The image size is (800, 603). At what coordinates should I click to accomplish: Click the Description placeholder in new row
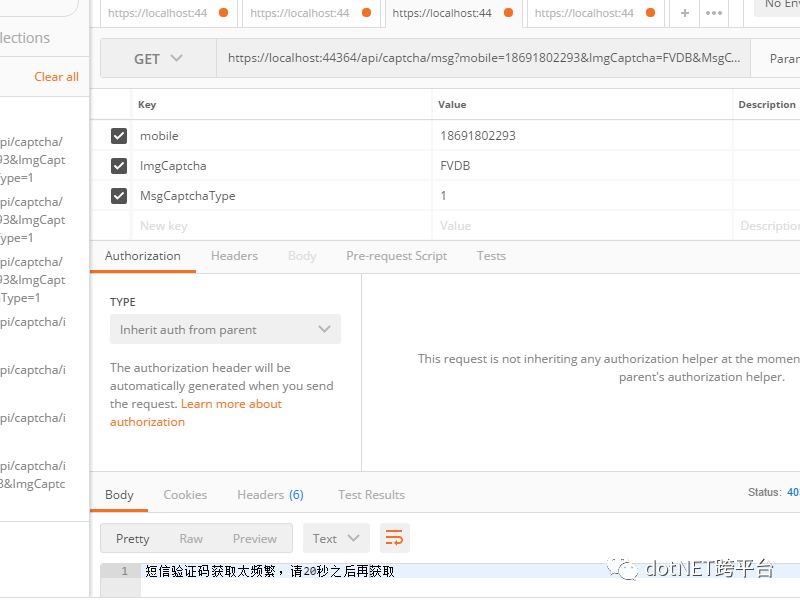[x=769, y=225]
